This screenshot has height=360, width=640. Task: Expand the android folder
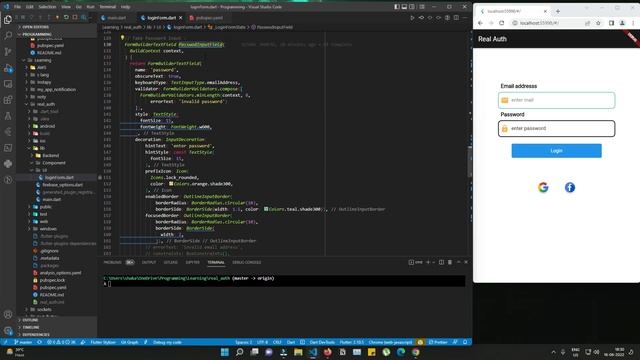pyautogui.click(x=47, y=126)
